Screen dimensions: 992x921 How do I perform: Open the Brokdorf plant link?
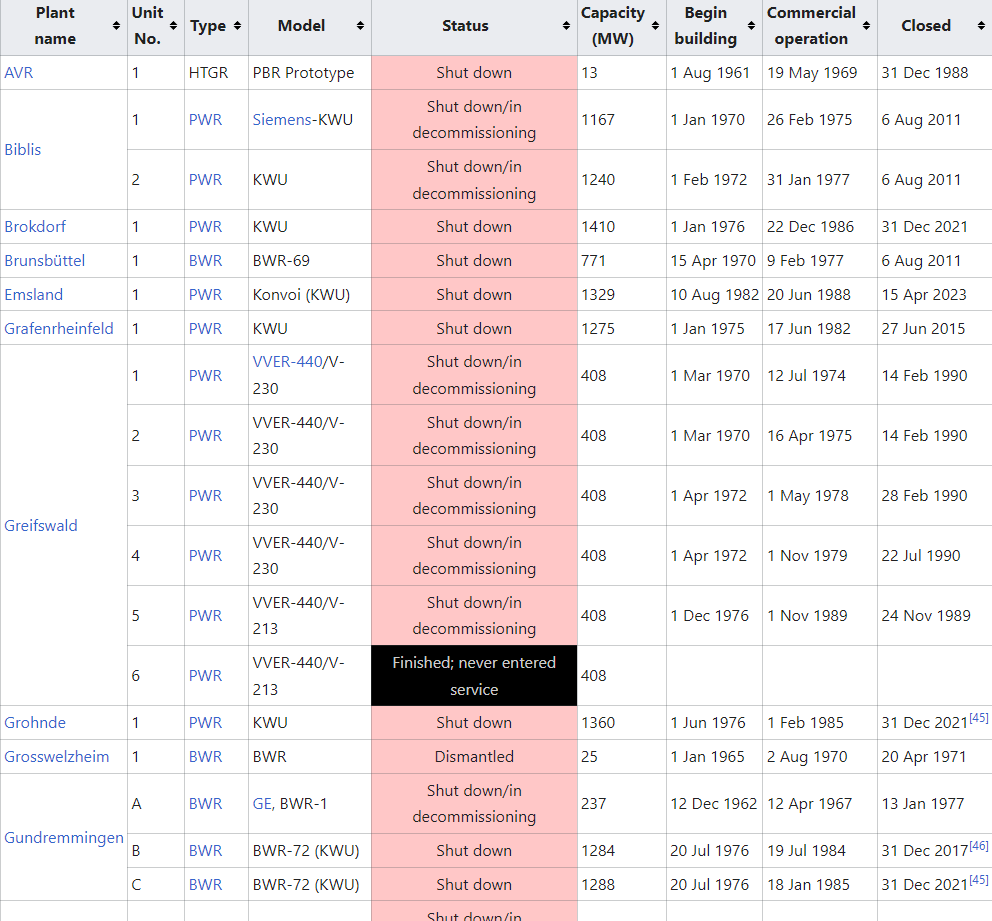click(x=35, y=227)
